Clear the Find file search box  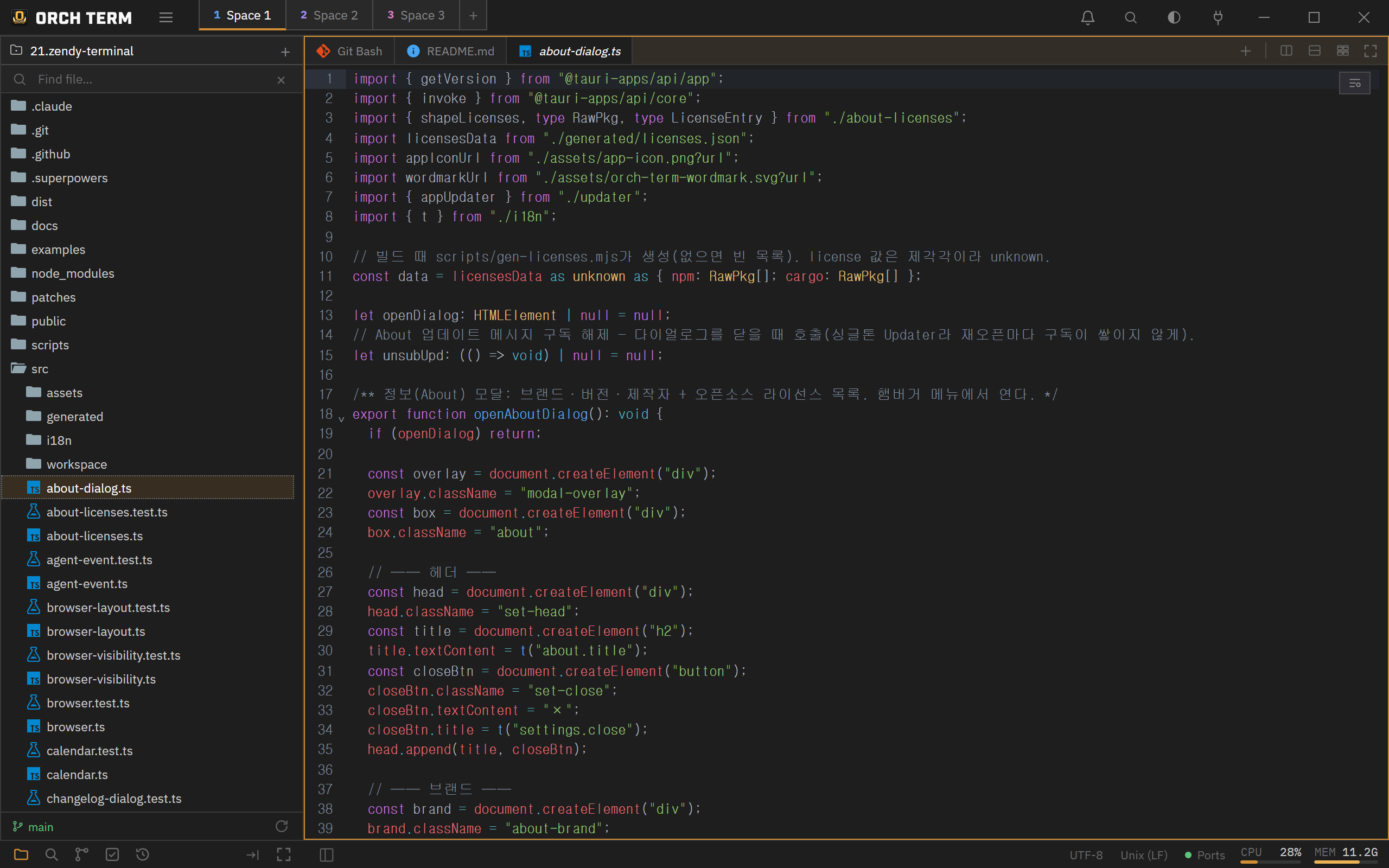(x=281, y=80)
